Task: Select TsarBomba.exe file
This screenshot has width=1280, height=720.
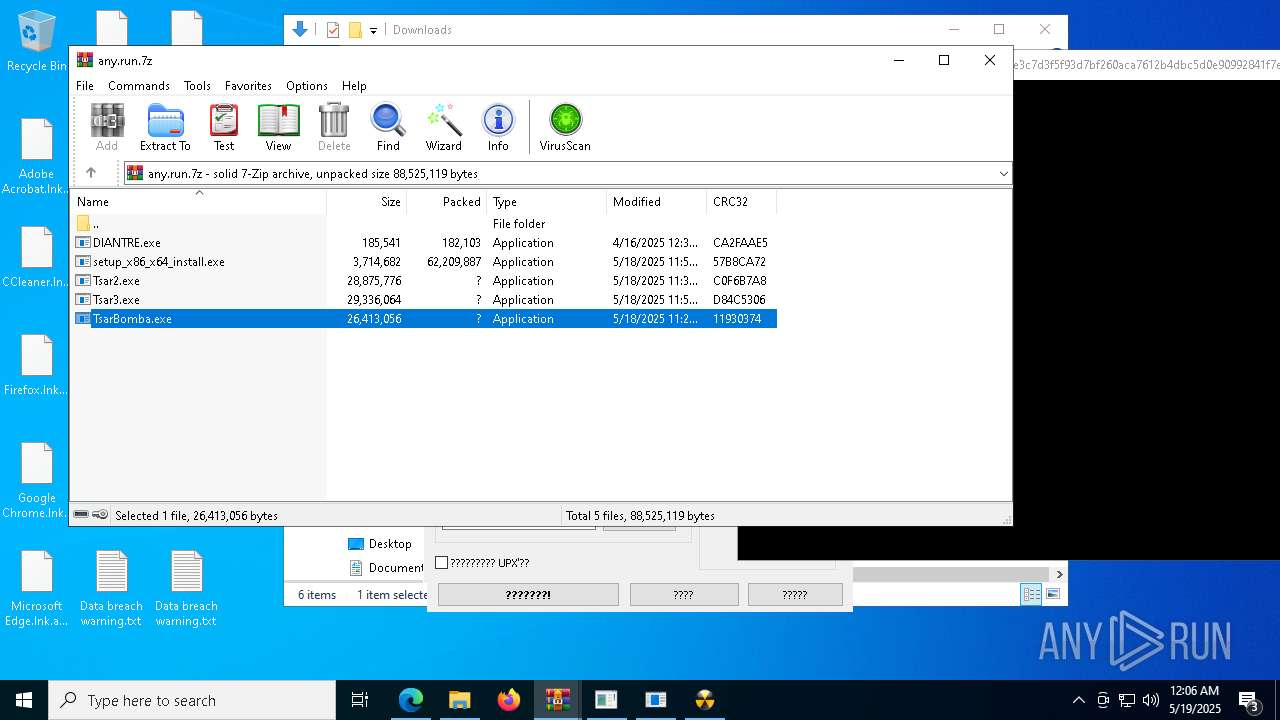Action: 424,319
